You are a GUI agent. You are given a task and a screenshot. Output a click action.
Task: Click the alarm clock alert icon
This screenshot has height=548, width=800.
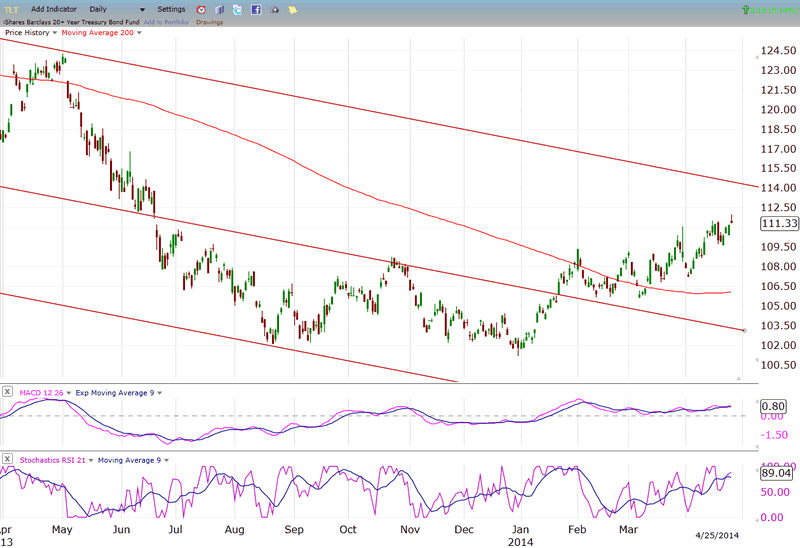tap(201, 9)
